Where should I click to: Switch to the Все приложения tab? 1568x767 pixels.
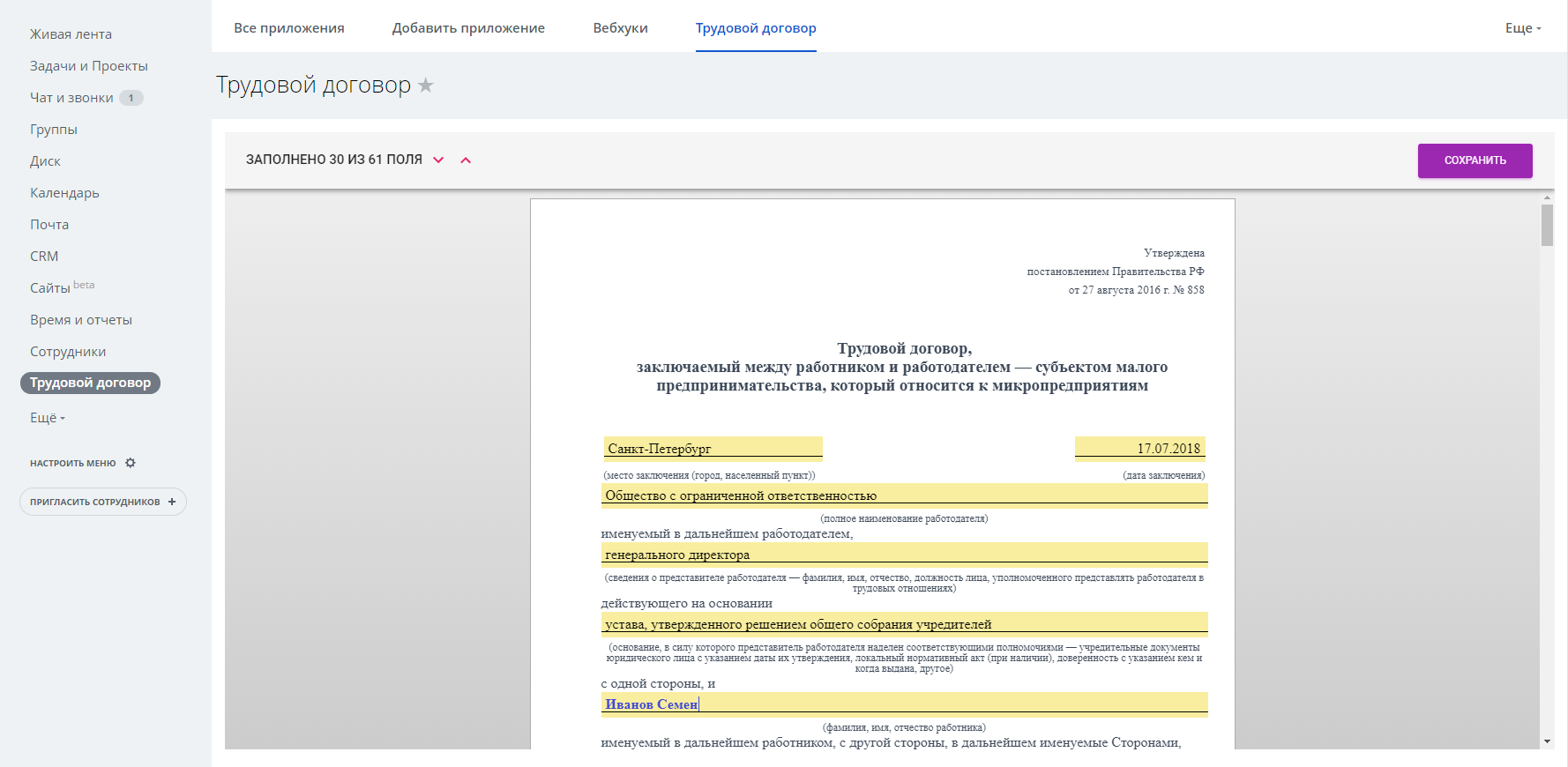[288, 28]
